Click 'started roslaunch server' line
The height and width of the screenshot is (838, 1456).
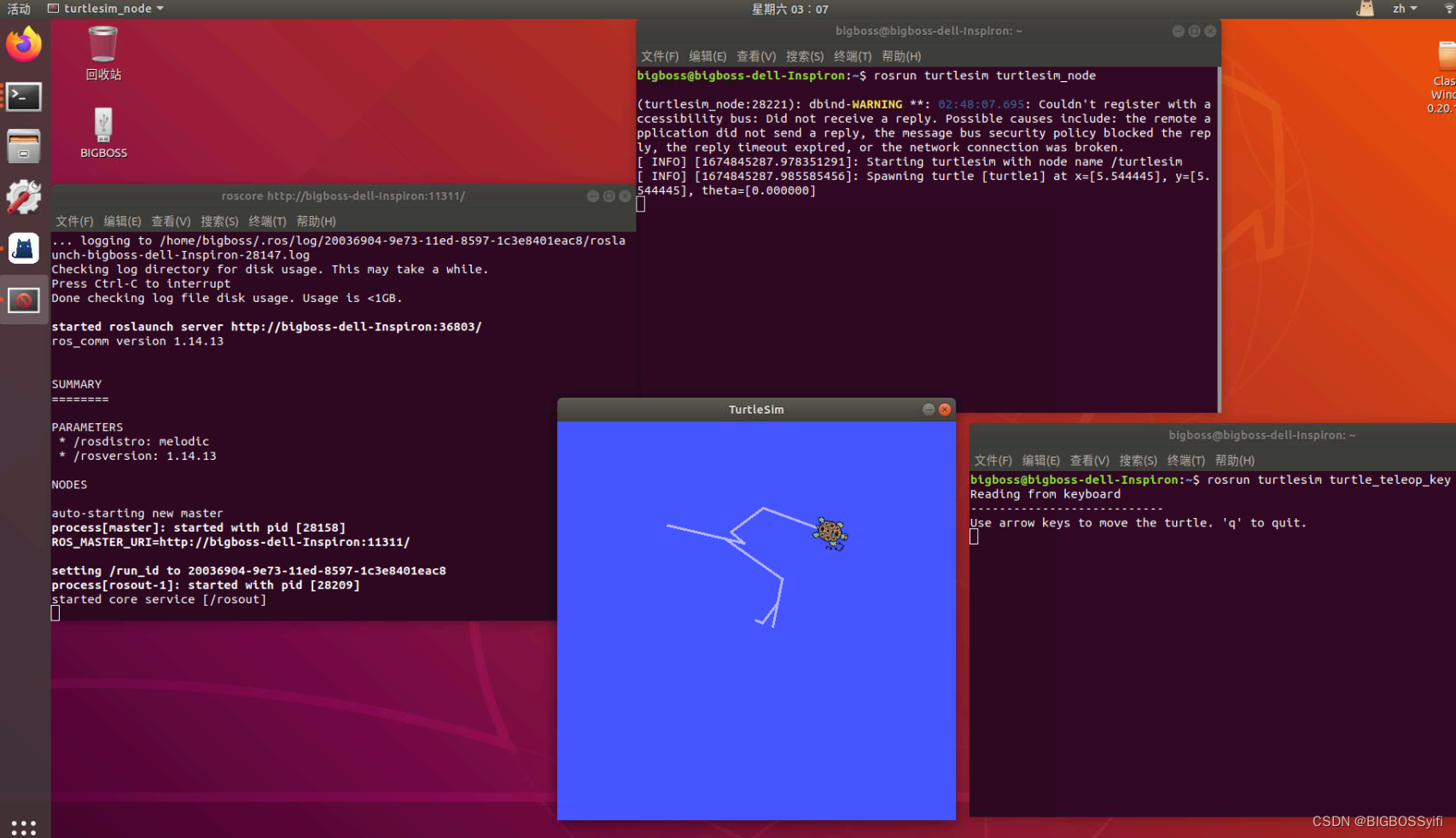266,327
